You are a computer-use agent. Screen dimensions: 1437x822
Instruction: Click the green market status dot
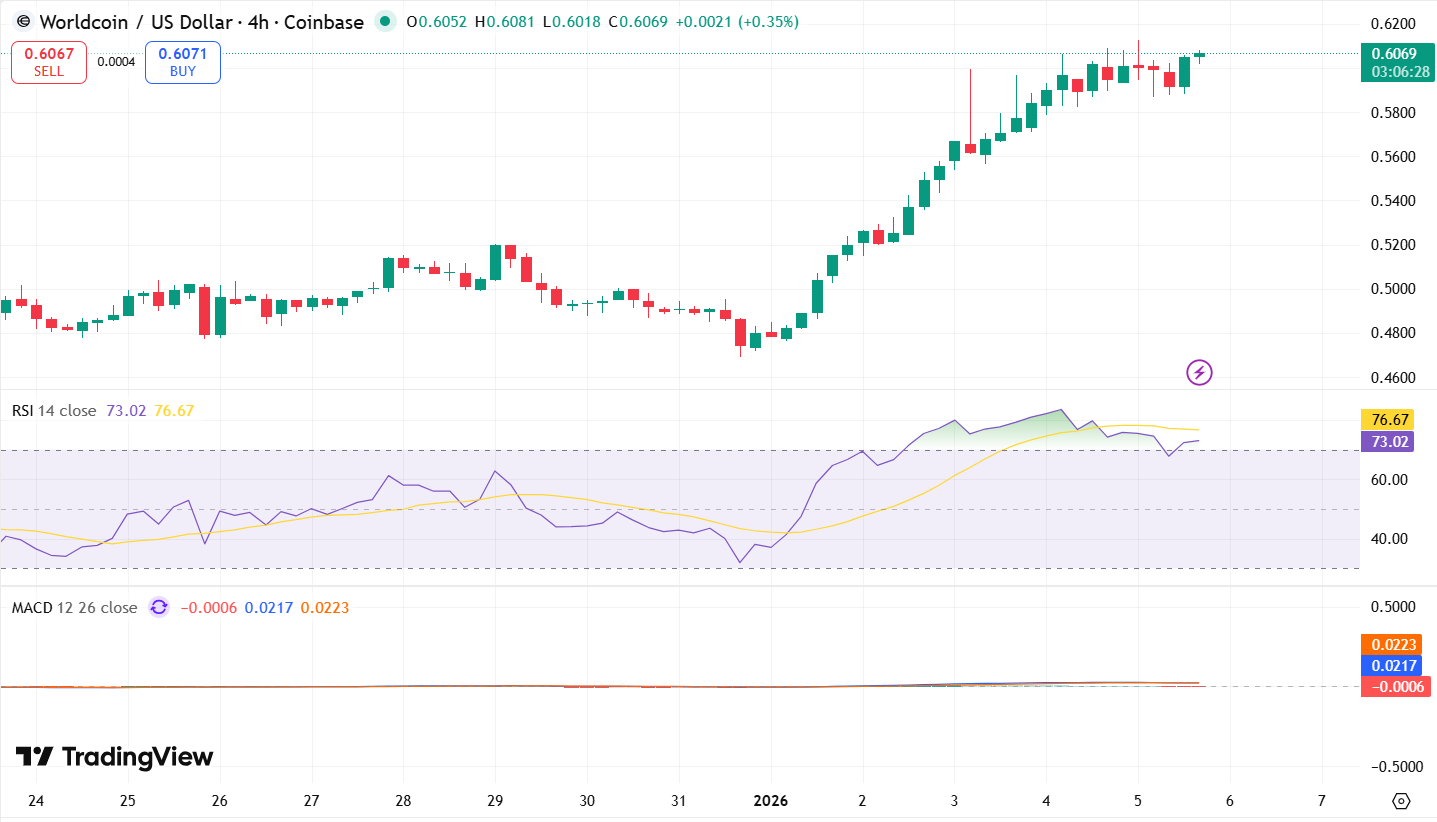384,21
